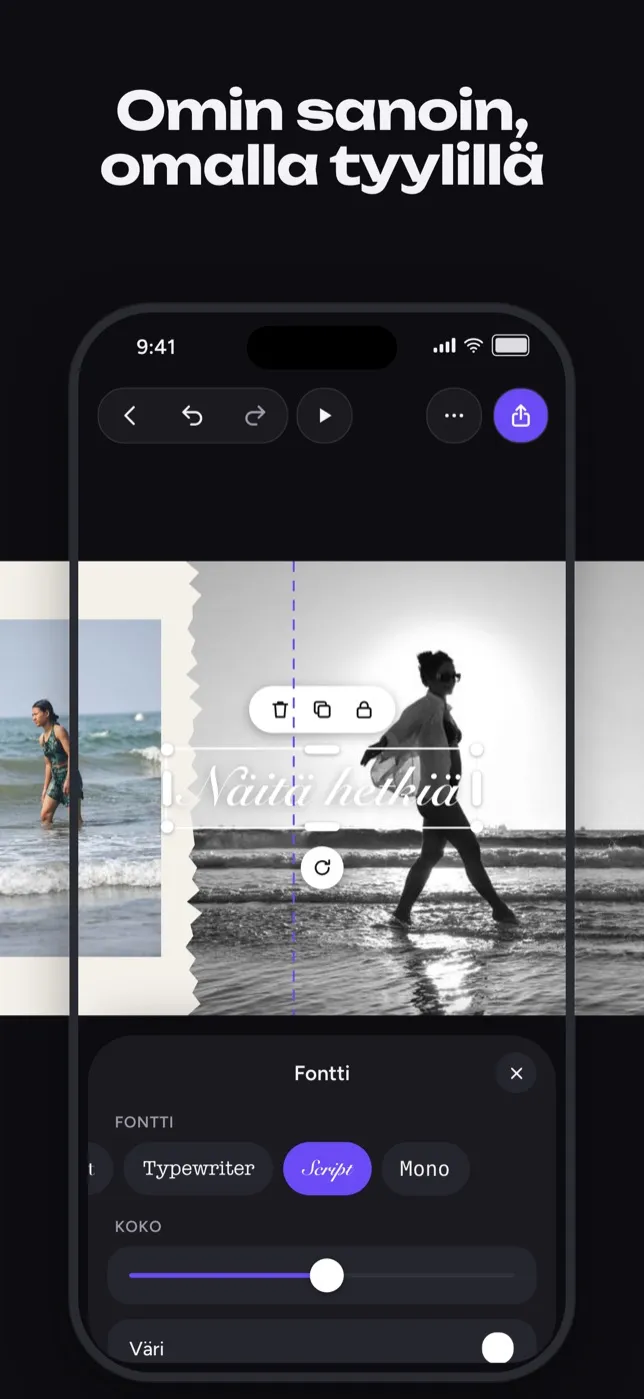Tap the right side handle of text box

pos(478,789)
